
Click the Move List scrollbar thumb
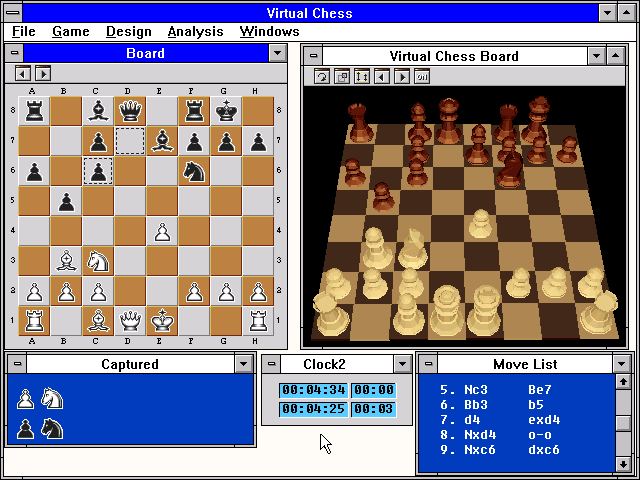click(623, 424)
